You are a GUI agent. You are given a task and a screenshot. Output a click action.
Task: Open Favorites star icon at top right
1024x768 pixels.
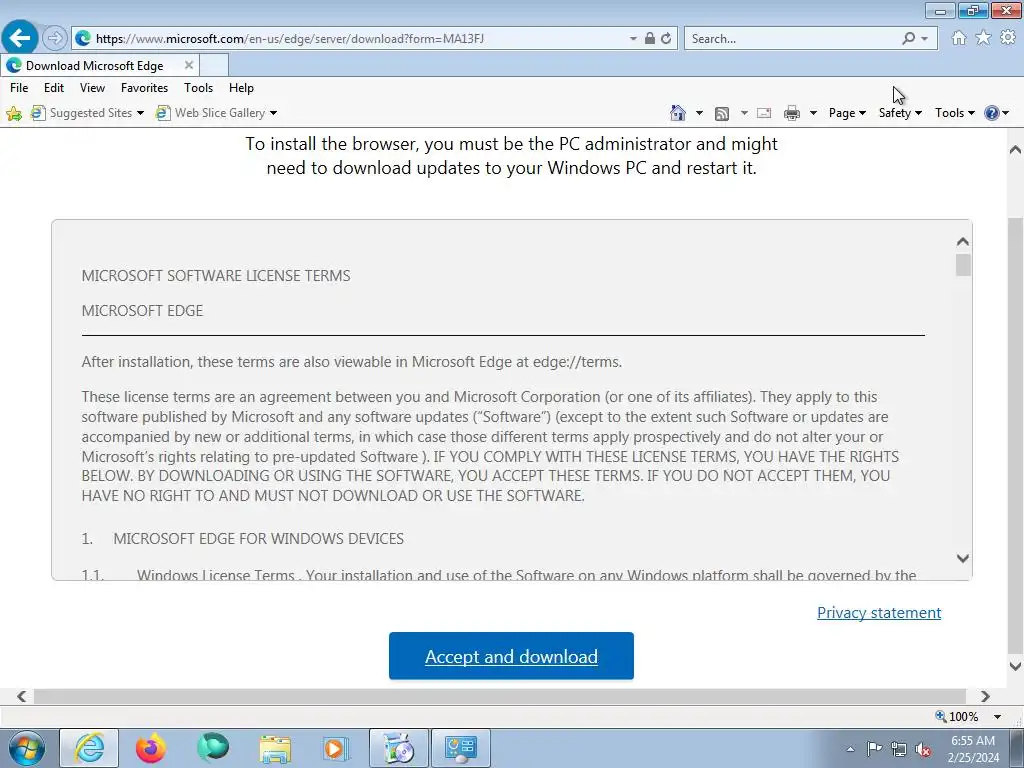[x=983, y=38]
